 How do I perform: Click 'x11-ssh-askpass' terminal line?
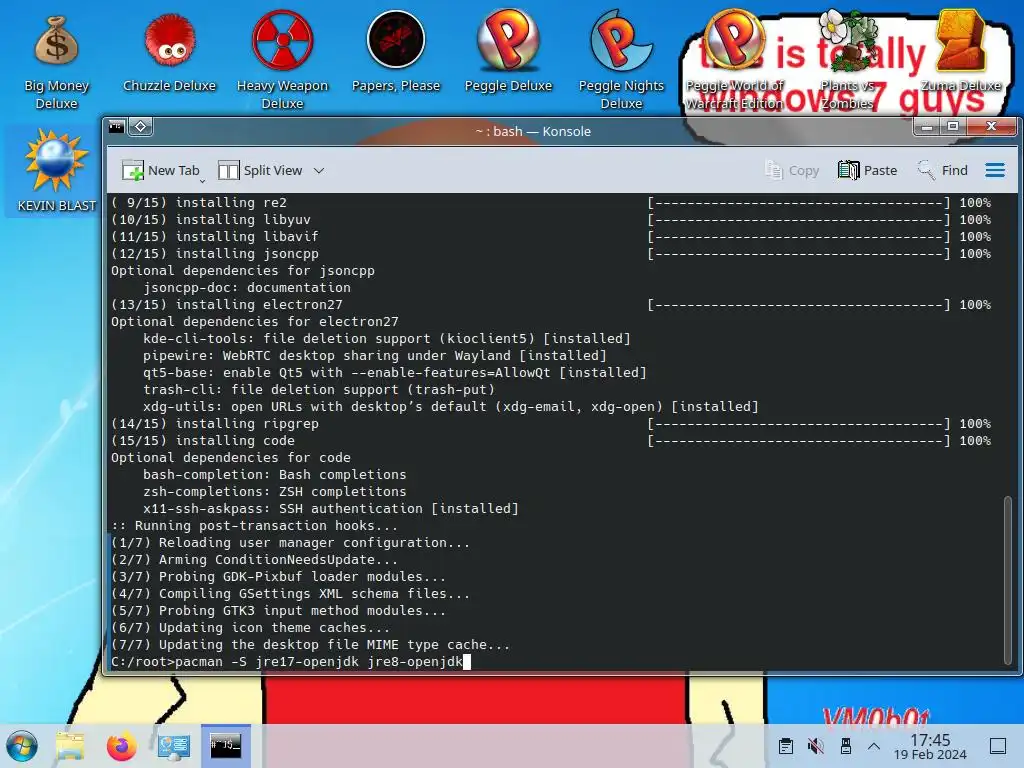pos(331,509)
